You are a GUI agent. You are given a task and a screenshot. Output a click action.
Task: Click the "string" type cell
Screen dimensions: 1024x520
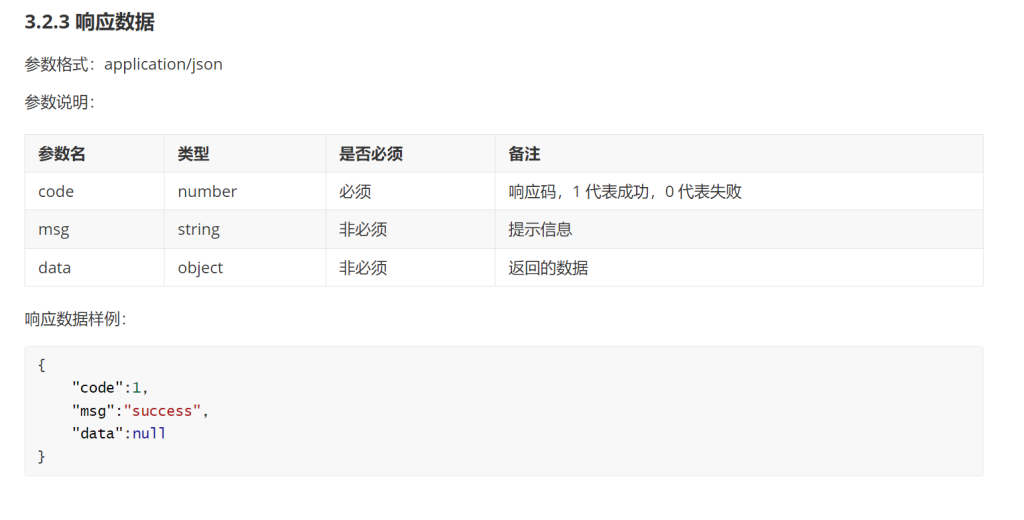point(199,229)
